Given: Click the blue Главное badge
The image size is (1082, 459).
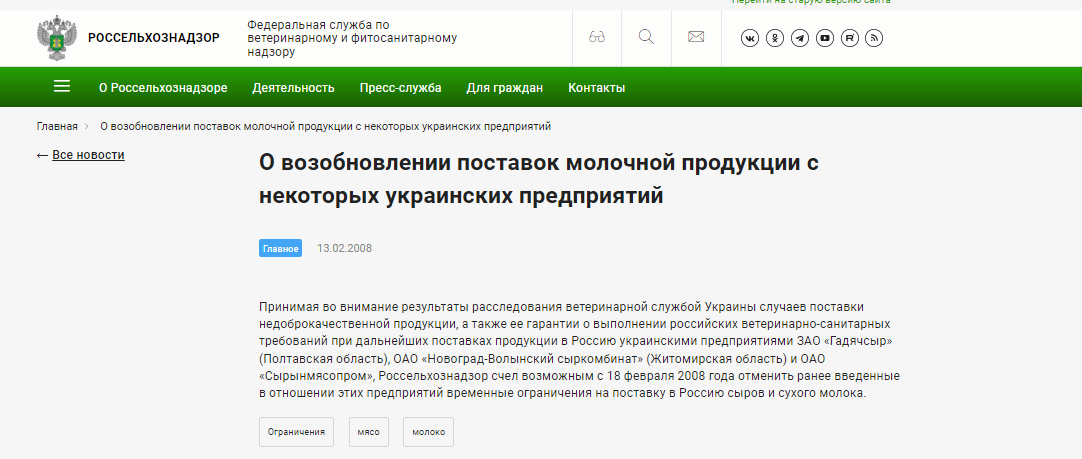Looking at the screenshot, I should click(280, 248).
